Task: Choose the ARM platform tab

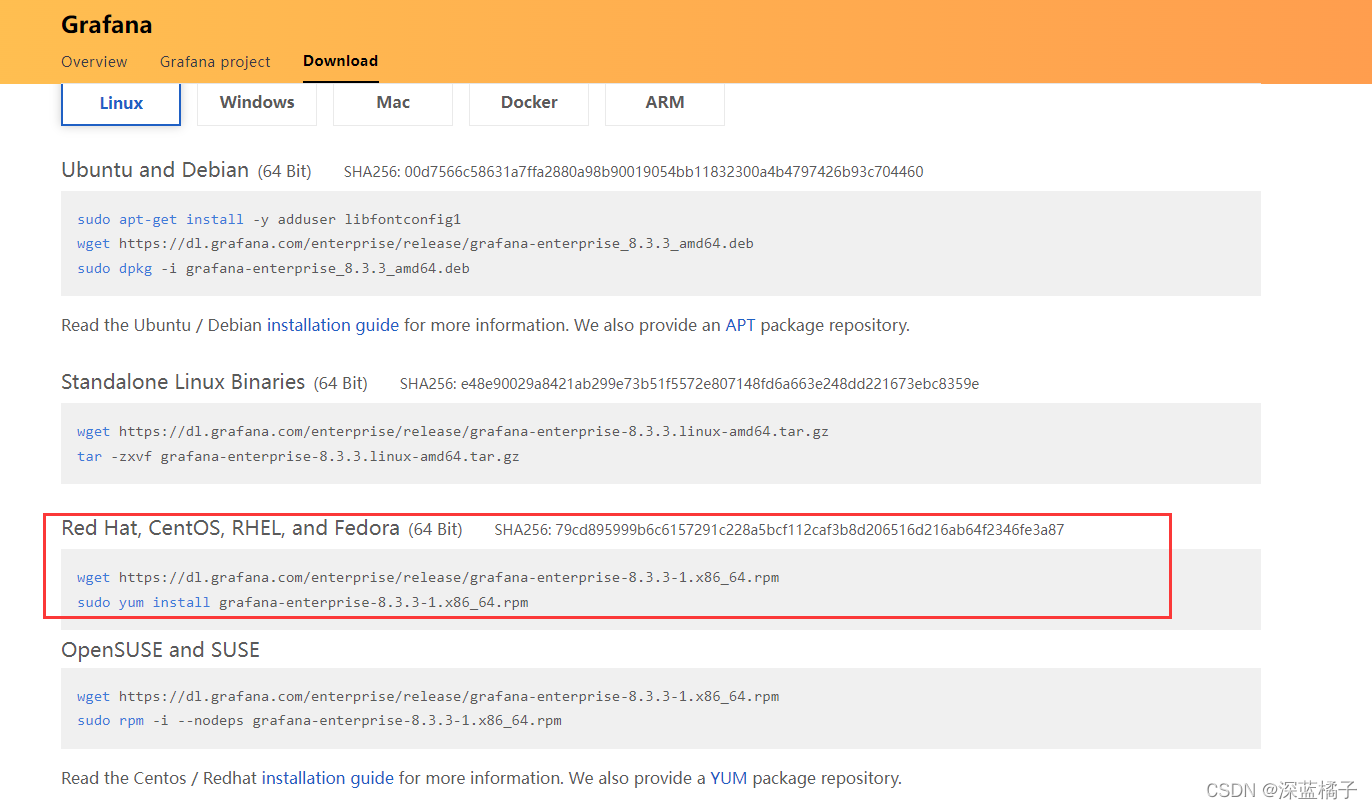Action: tap(665, 103)
